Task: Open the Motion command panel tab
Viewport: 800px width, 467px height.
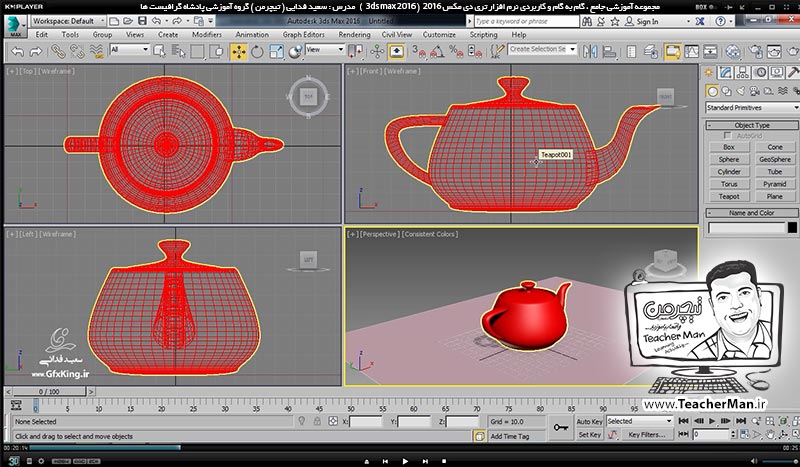Action: [x=760, y=72]
